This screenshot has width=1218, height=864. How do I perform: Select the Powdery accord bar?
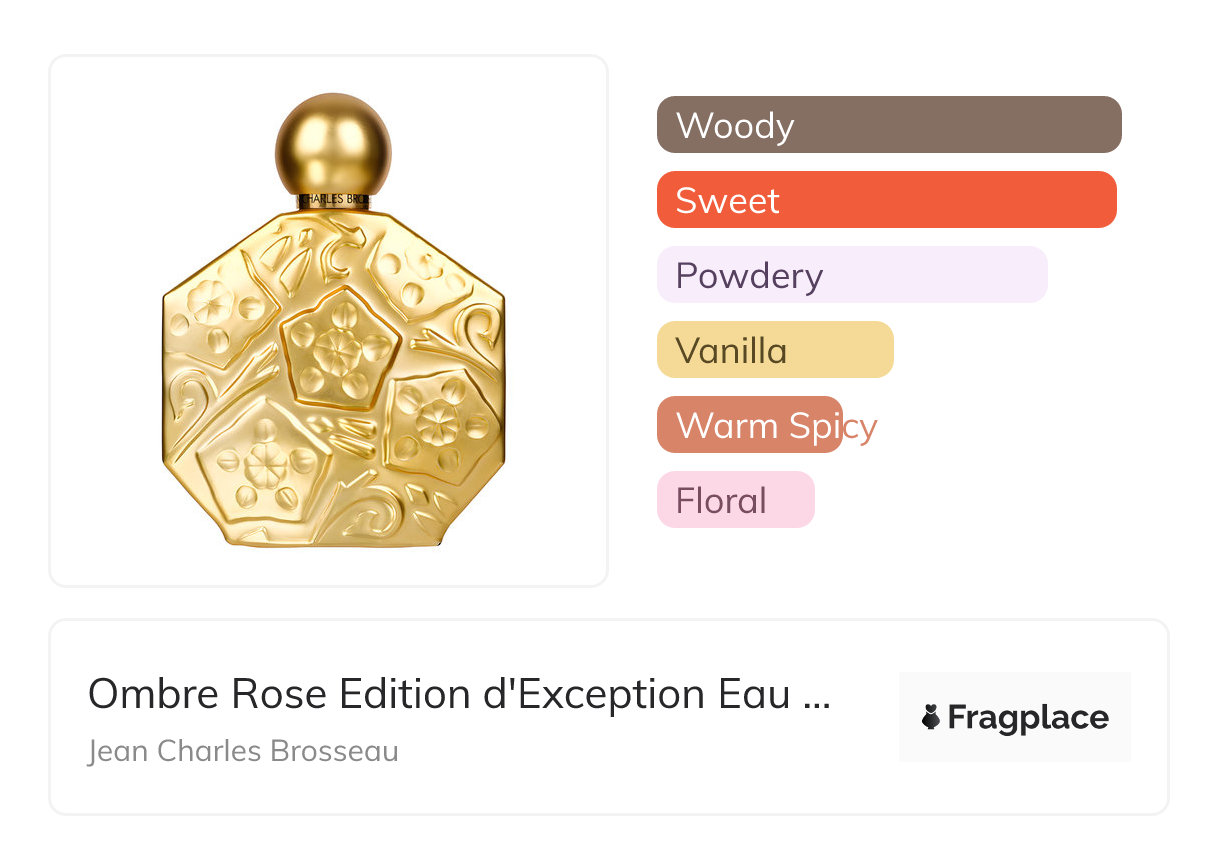pyautogui.click(x=851, y=275)
